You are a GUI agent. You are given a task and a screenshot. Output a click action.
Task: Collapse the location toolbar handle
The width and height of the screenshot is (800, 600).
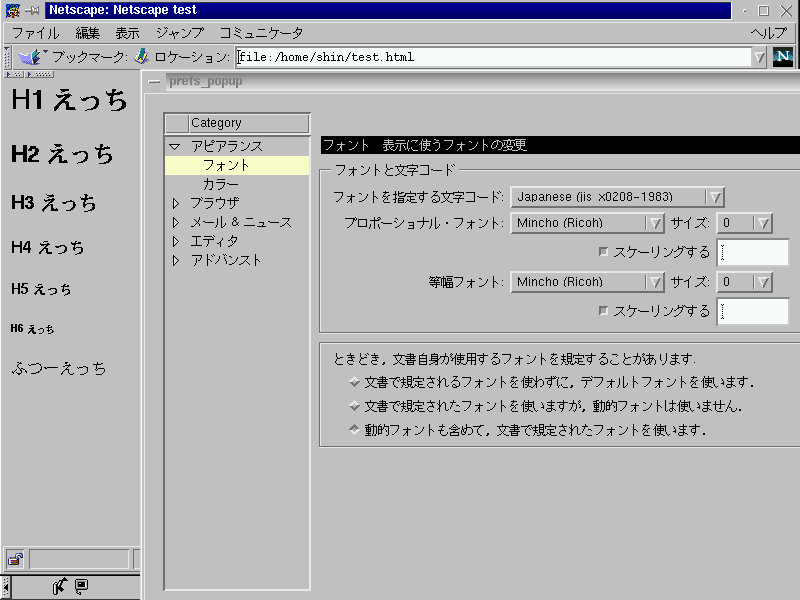pyautogui.click(x=7, y=57)
